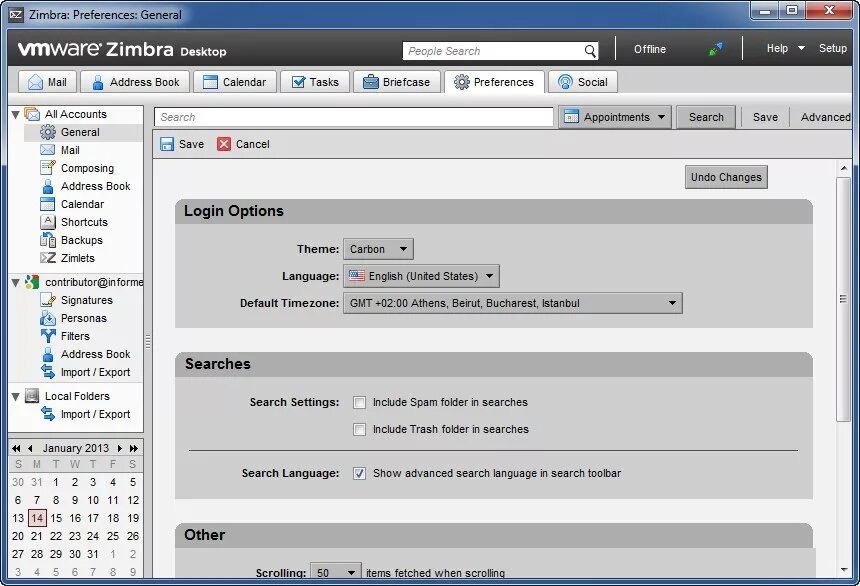The height and width of the screenshot is (586, 860).
Task: Open Shortcuts preferences in the sidebar
Action: coord(73,222)
